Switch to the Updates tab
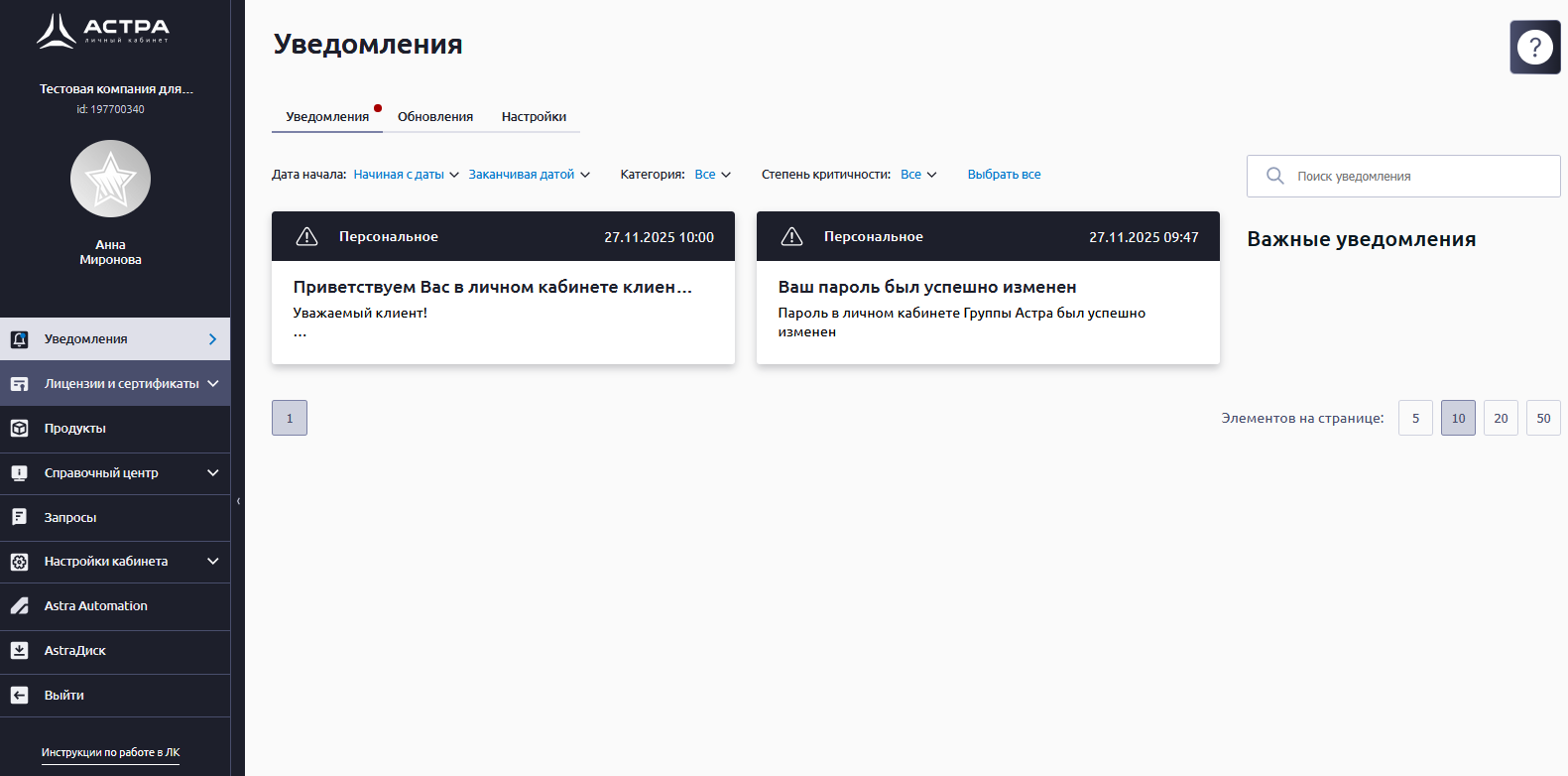Screen dimensions: 1568x776 pyautogui.click(x=435, y=117)
